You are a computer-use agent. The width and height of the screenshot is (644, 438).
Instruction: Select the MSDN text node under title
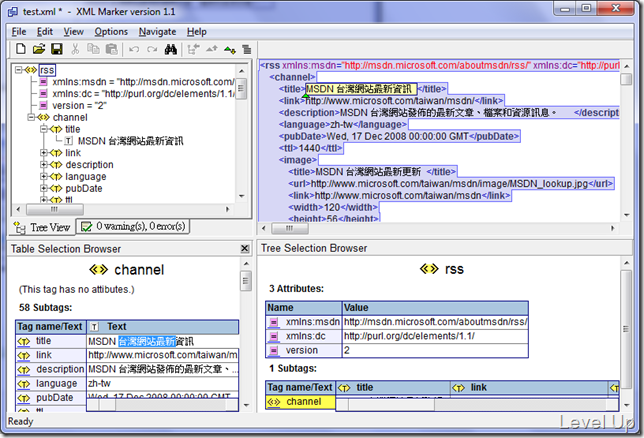pyautogui.click(x=130, y=141)
